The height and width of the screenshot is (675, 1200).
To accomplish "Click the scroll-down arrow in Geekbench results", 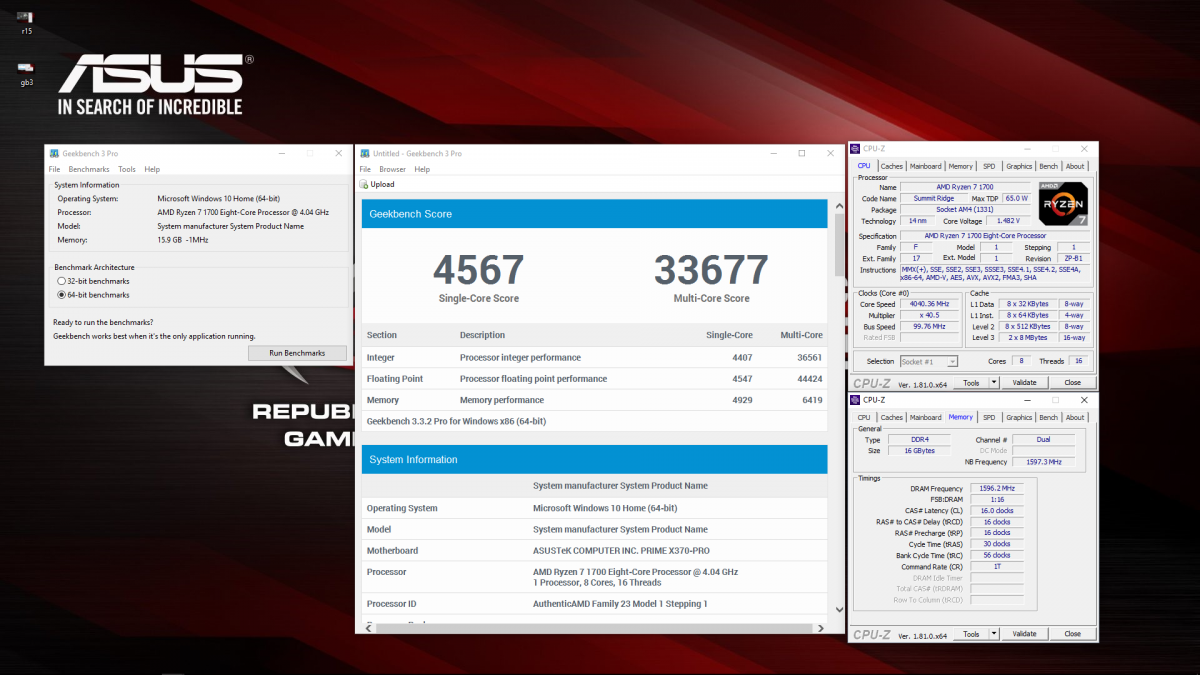I will (837, 608).
